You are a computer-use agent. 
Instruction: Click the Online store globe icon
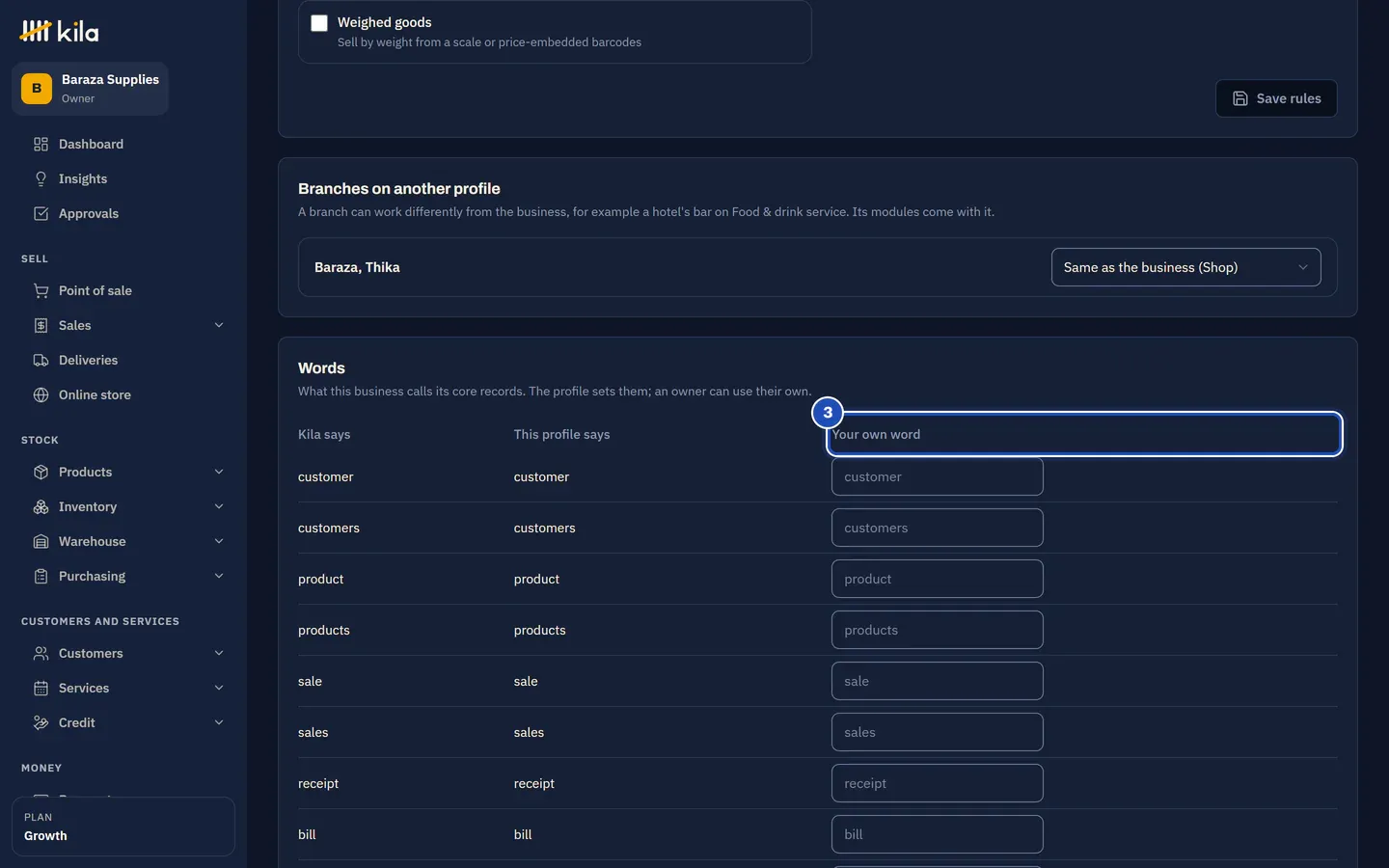[x=41, y=394]
